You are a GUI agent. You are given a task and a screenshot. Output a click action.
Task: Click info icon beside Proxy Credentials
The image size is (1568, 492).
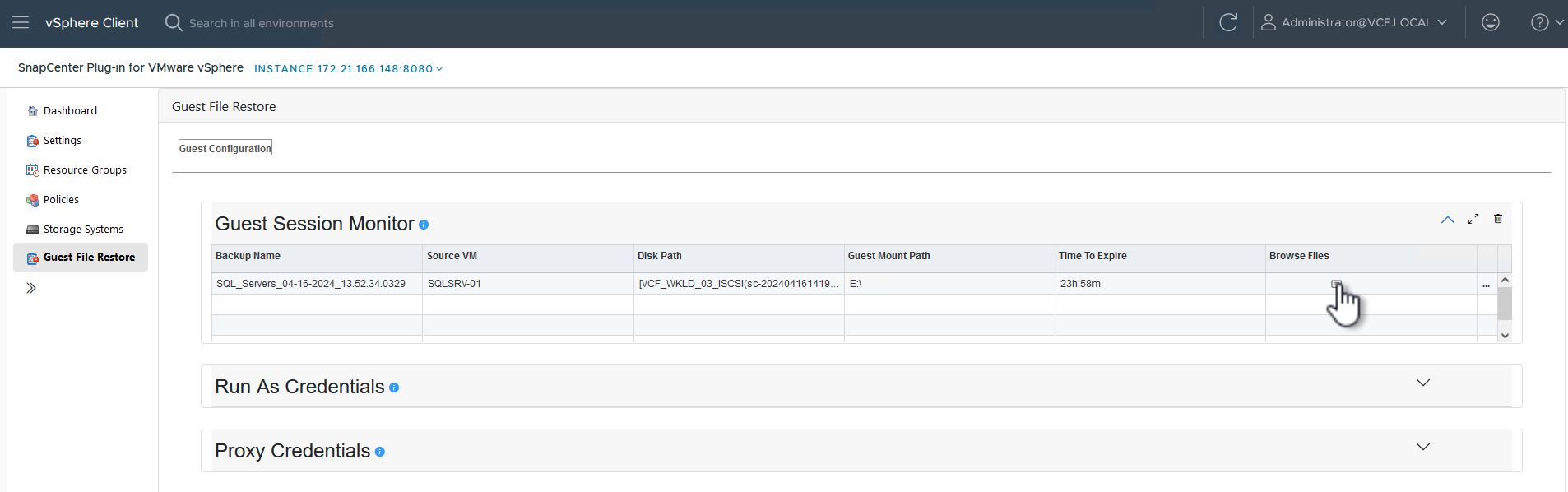(x=379, y=452)
